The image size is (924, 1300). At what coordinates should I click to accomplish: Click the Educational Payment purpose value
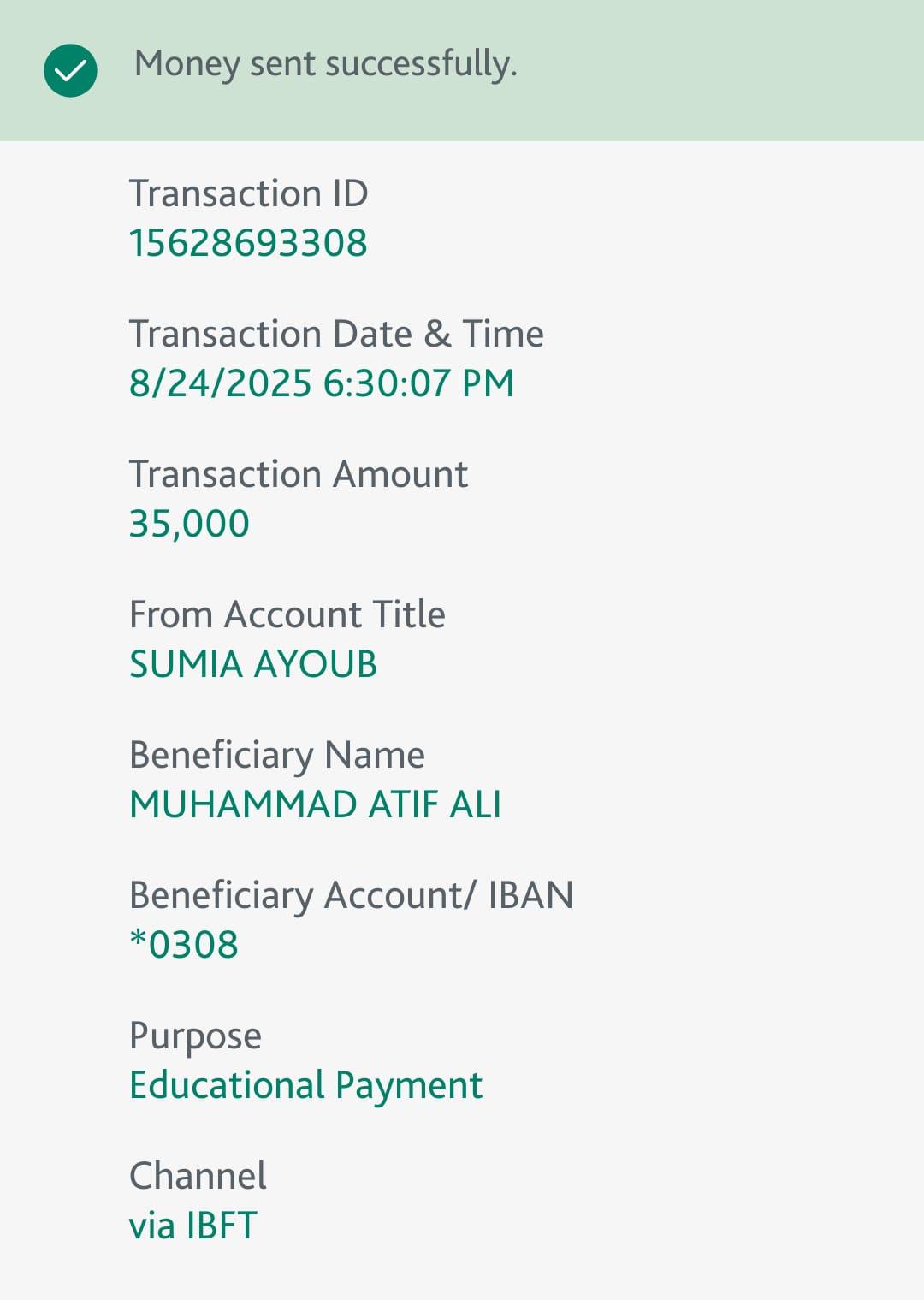[x=305, y=1085]
